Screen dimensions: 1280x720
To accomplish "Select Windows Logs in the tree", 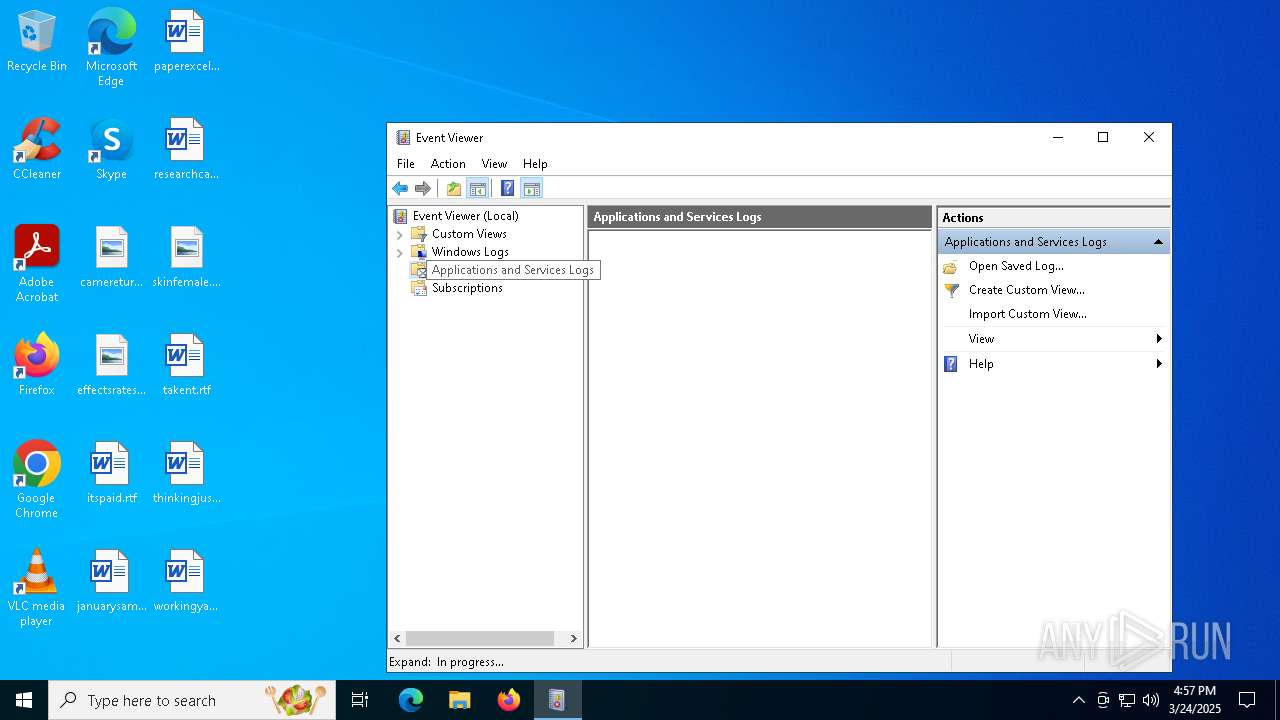I will click(x=470, y=251).
